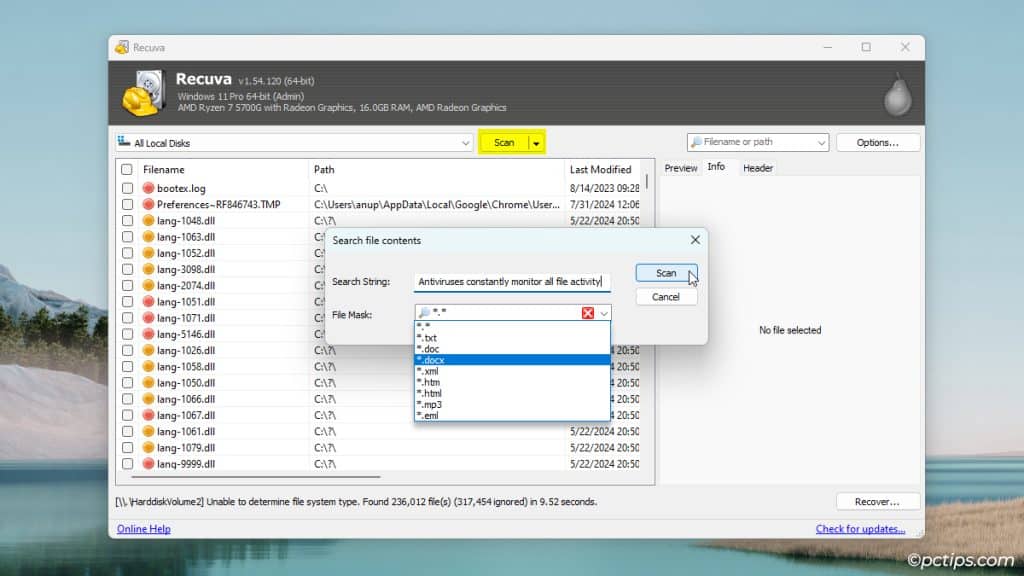Cancel the Search file contents dialog
The width and height of the screenshot is (1024, 576).
tap(666, 297)
